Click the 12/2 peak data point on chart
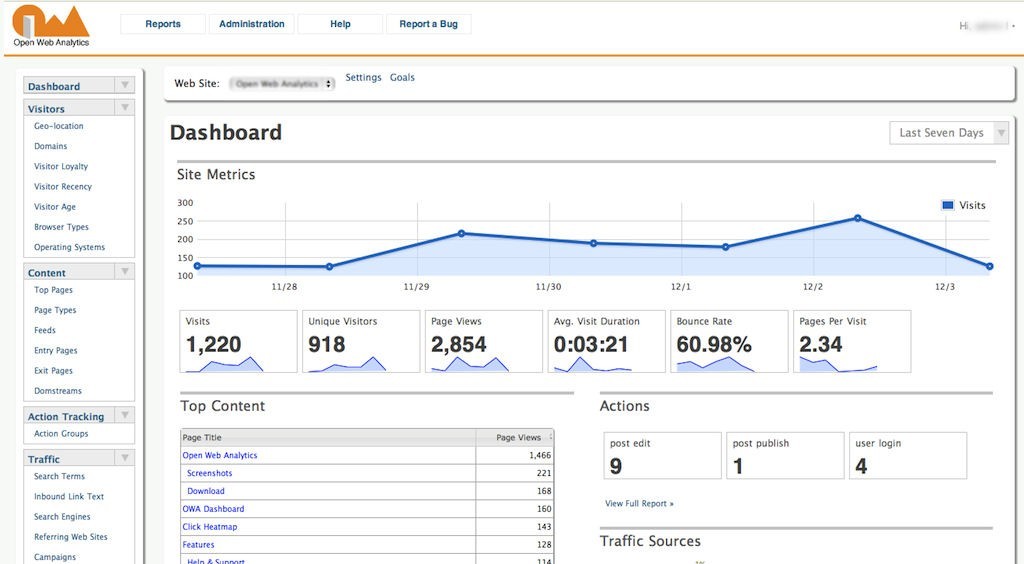1024x564 pixels. pyautogui.click(x=857, y=218)
